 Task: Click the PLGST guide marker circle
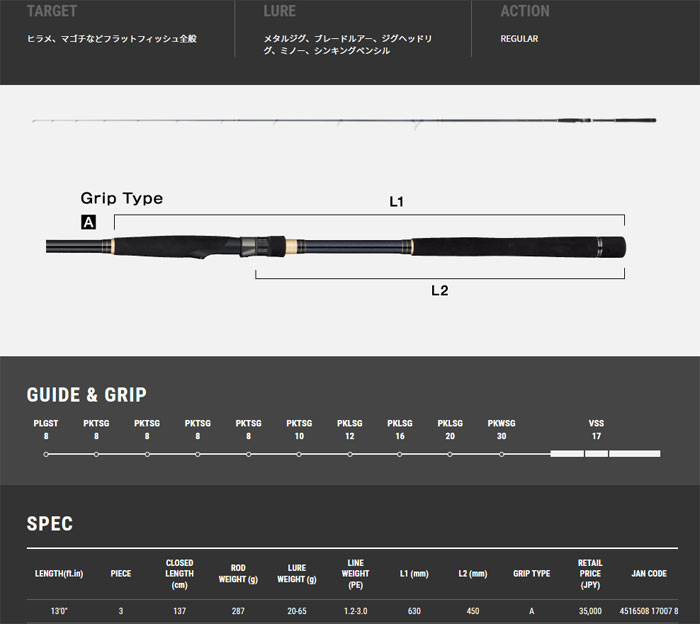click(46, 454)
